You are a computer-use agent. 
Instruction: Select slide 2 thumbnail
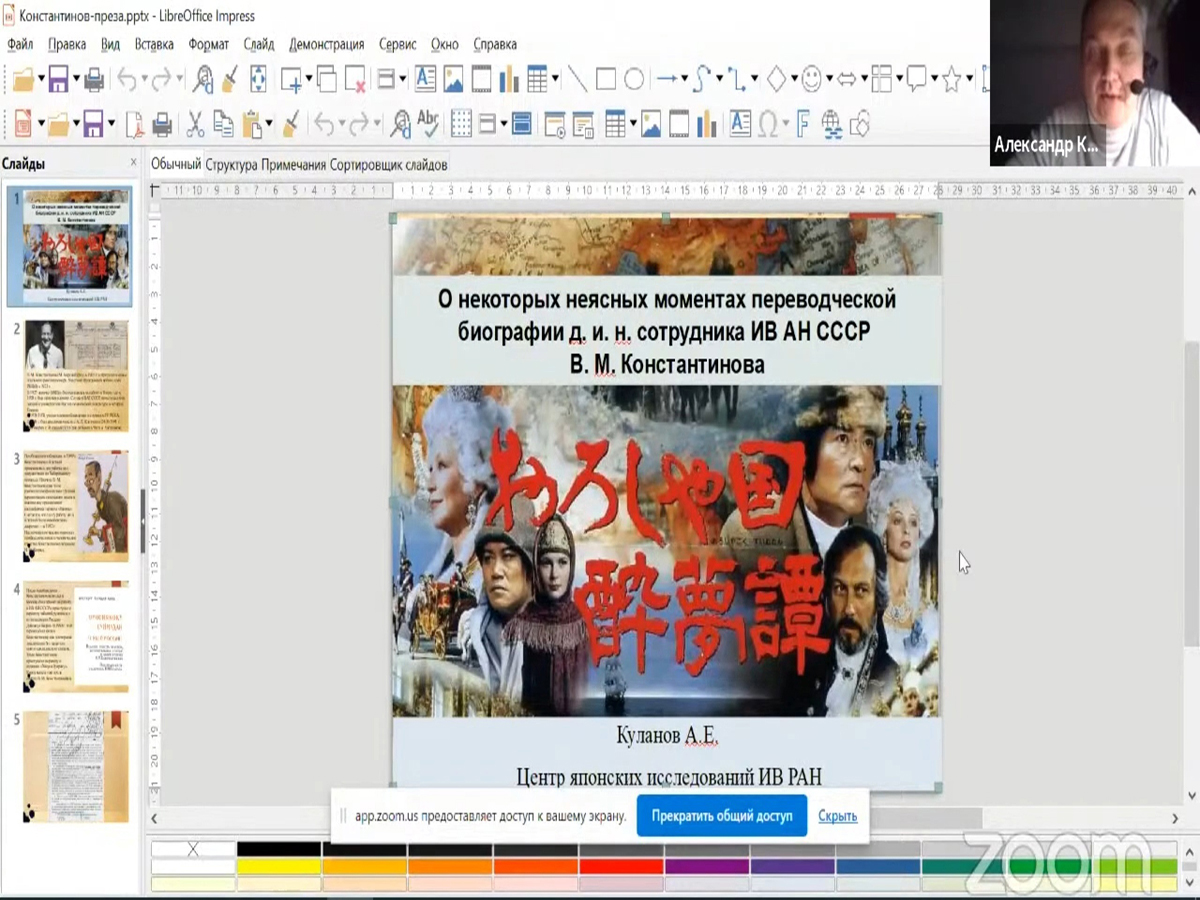coord(77,376)
